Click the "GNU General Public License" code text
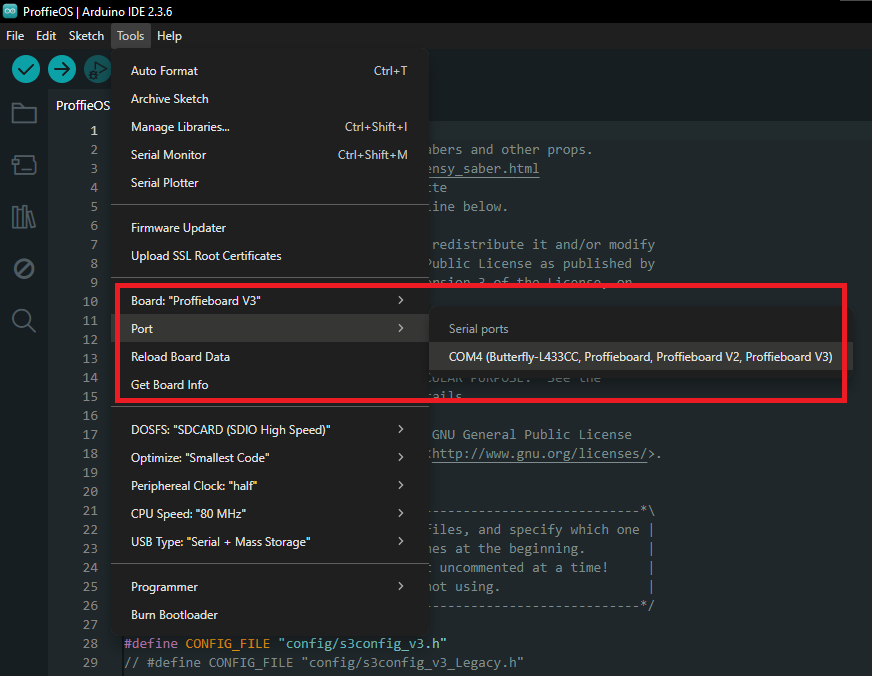 532,434
